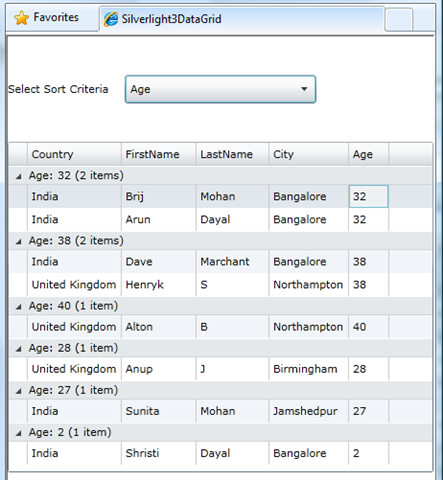Sort by the LastName column header

click(232, 154)
